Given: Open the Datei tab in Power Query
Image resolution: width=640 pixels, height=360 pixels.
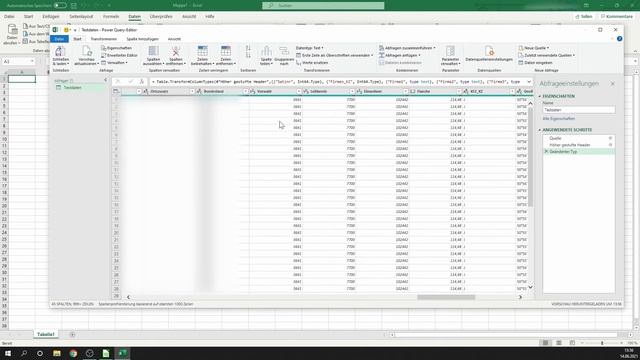Looking at the screenshot, I should point(60,39).
